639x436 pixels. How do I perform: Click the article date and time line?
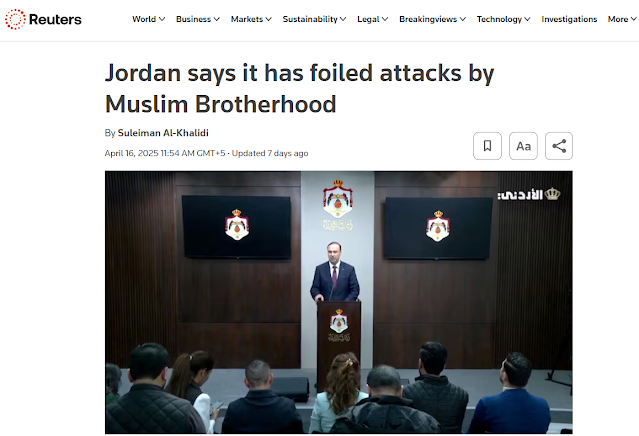[x=206, y=153]
